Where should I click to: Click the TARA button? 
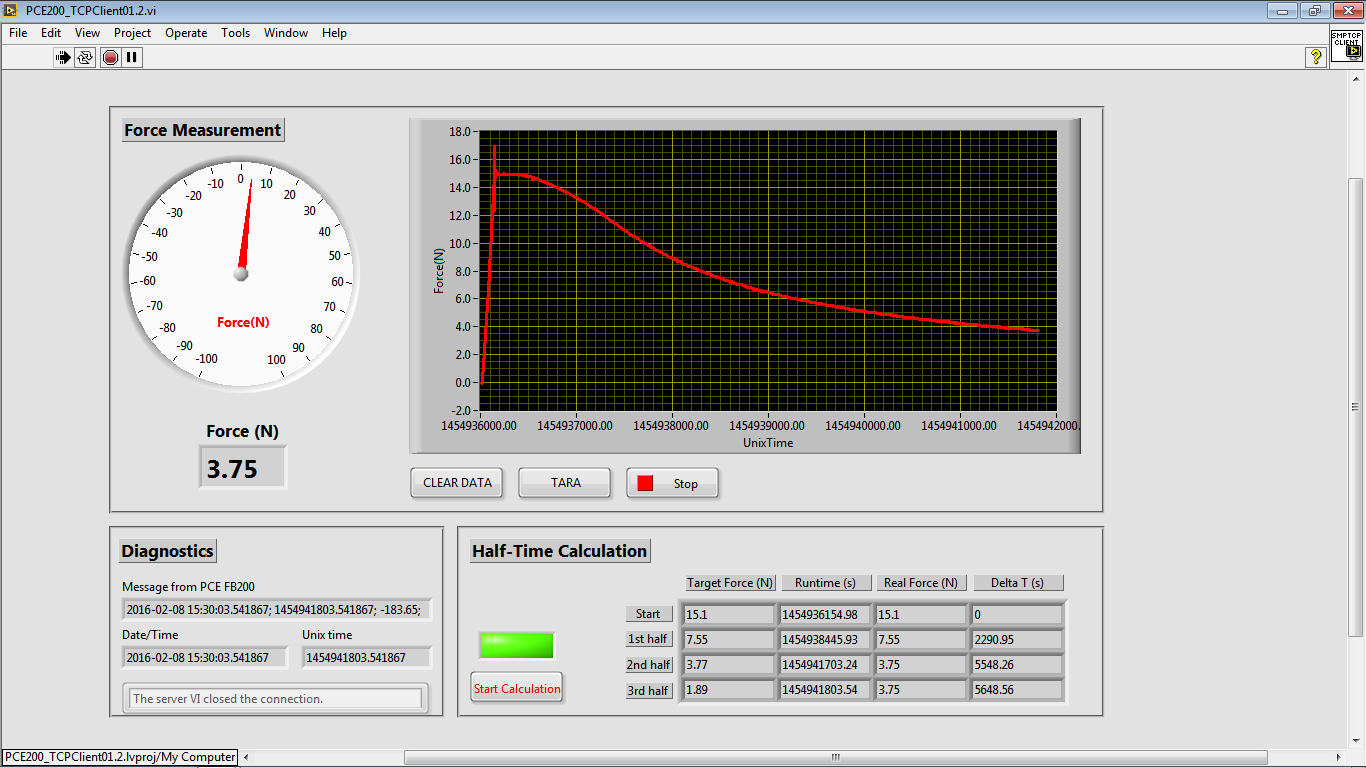coord(565,483)
